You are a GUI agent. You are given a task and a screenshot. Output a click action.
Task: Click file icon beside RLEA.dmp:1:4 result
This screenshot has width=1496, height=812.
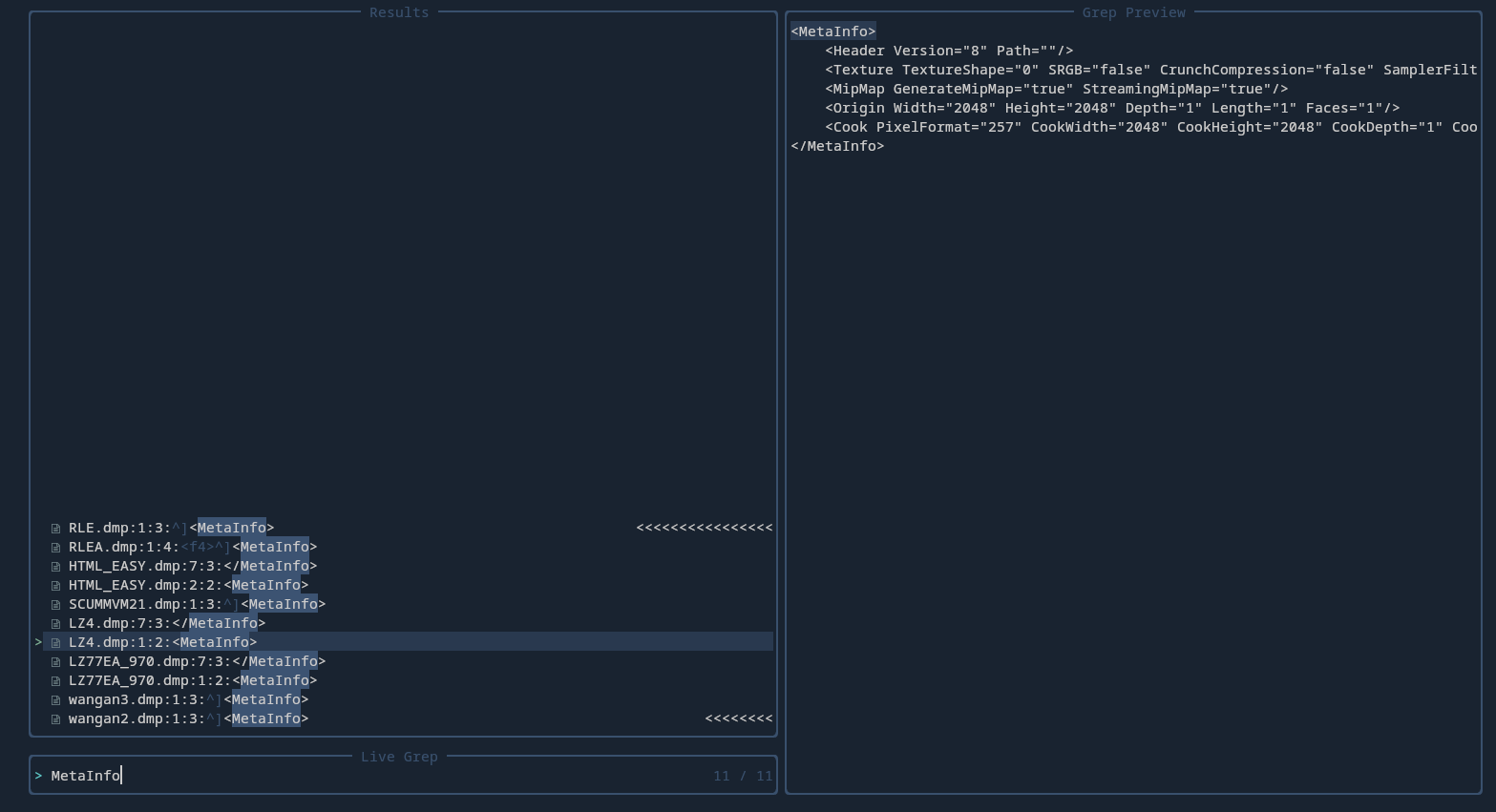click(x=56, y=547)
